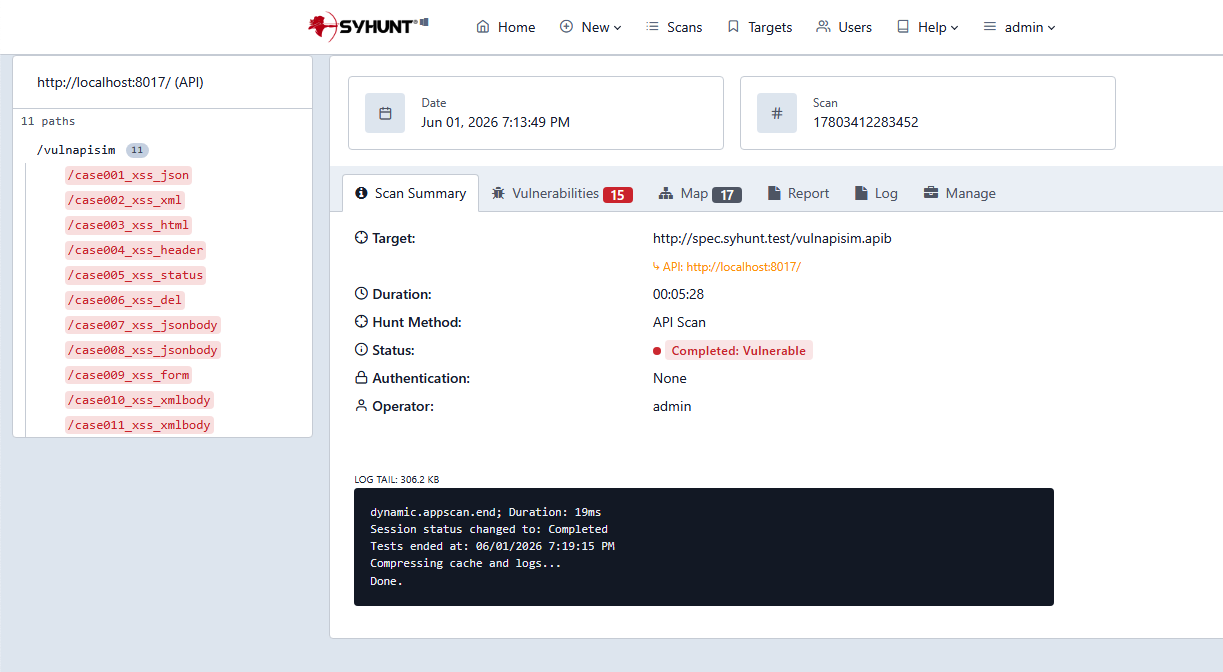Select the /case002_xss_xml path
Viewport: 1223px width, 672px height.
point(124,200)
